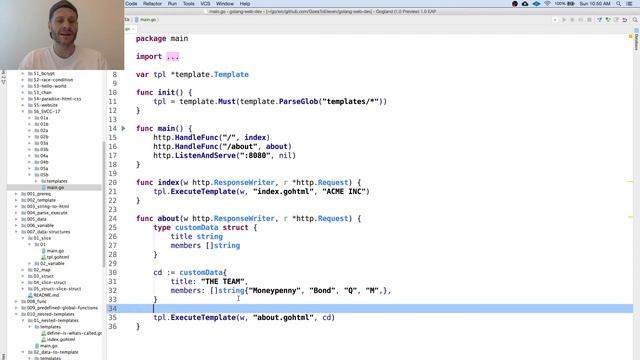
Task: Click the "Moneypenny" string on line 32
Action: [x=275, y=291]
